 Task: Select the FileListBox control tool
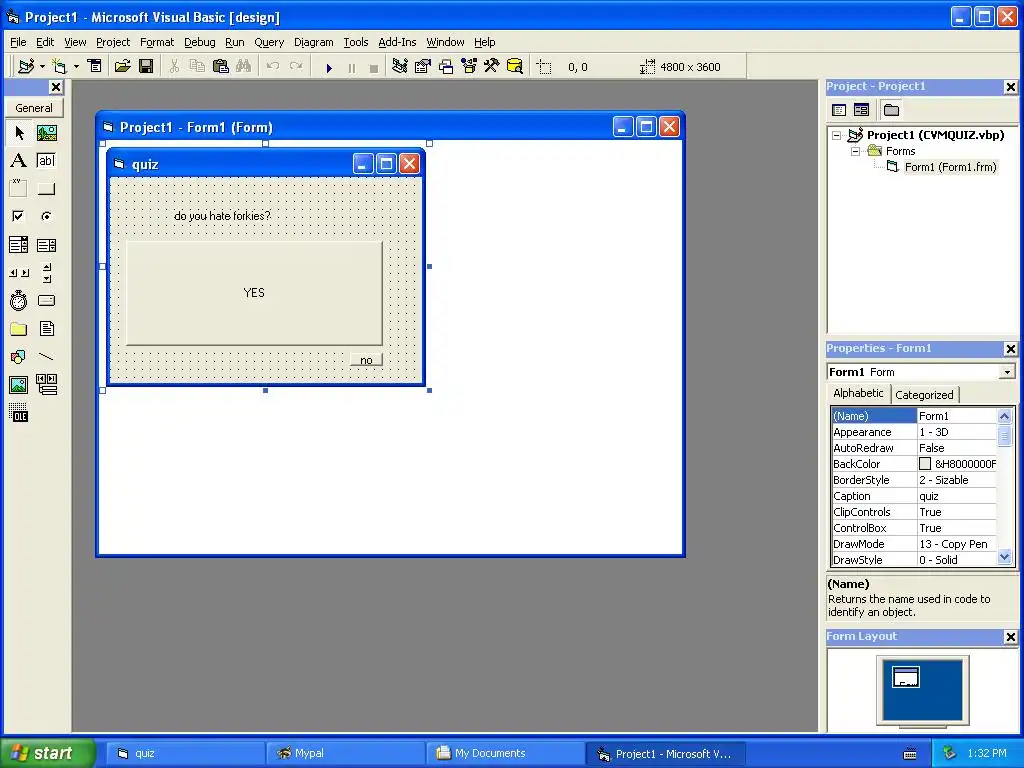pos(46,328)
